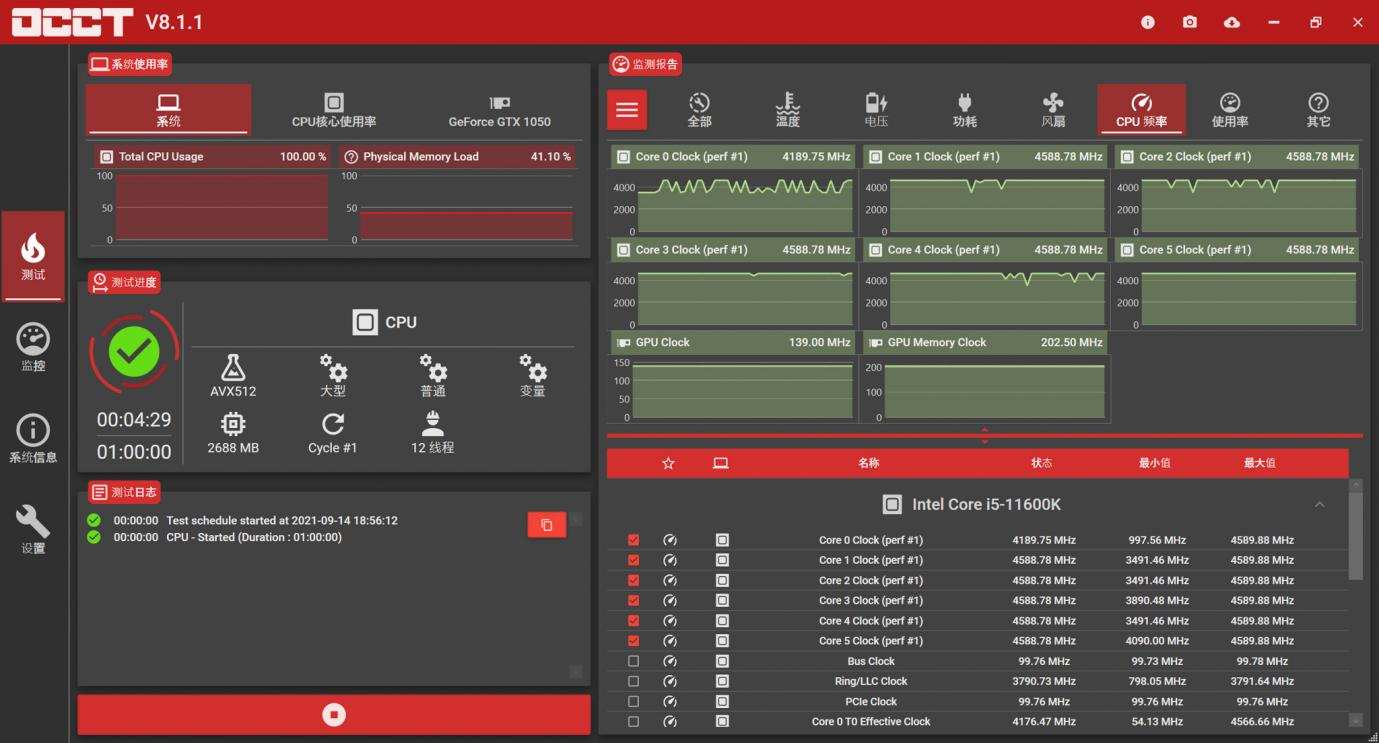Image resolution: width=1379 pixels, height=743 pixels.
Task: Click the red divider collapse arrows below graphs
Action: point(984,435)
